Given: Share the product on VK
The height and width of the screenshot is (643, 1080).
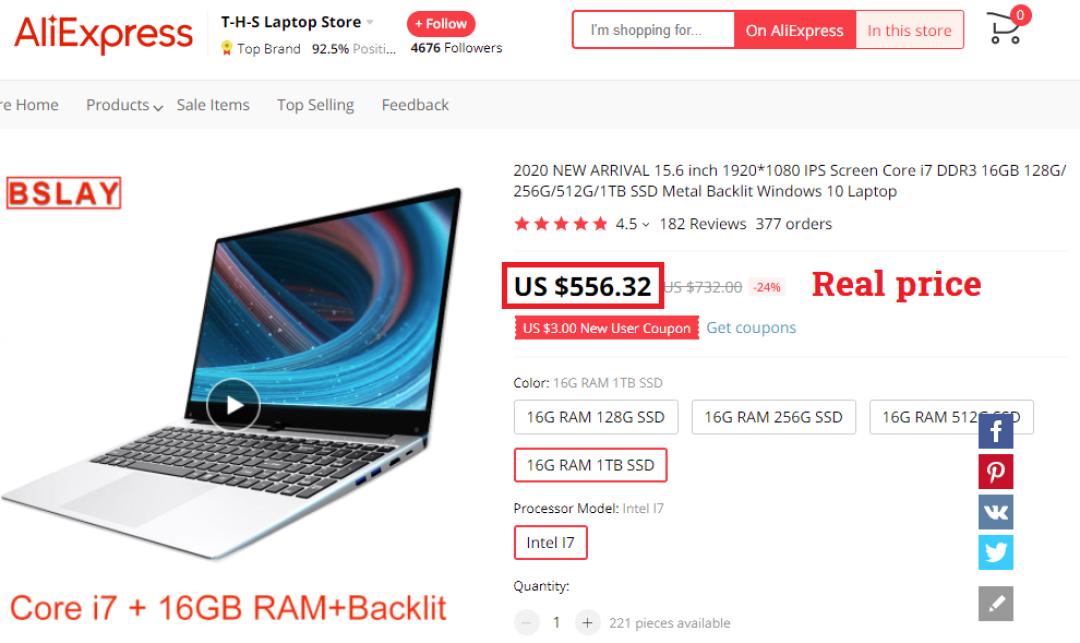Looking at the screenshot, I should [995, 512].
